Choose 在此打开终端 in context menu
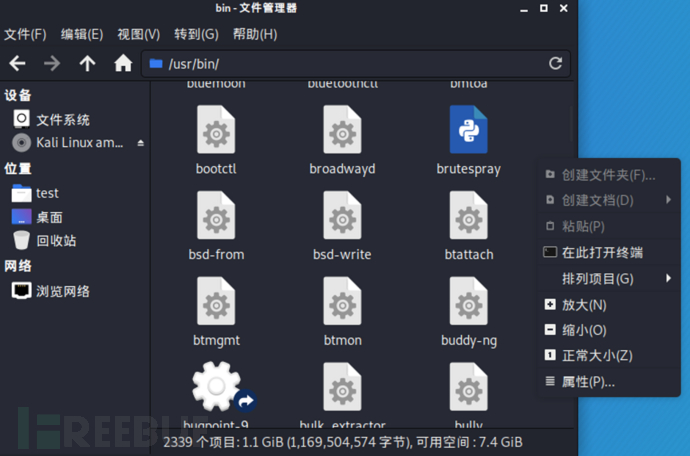 [x=609, y=252]
